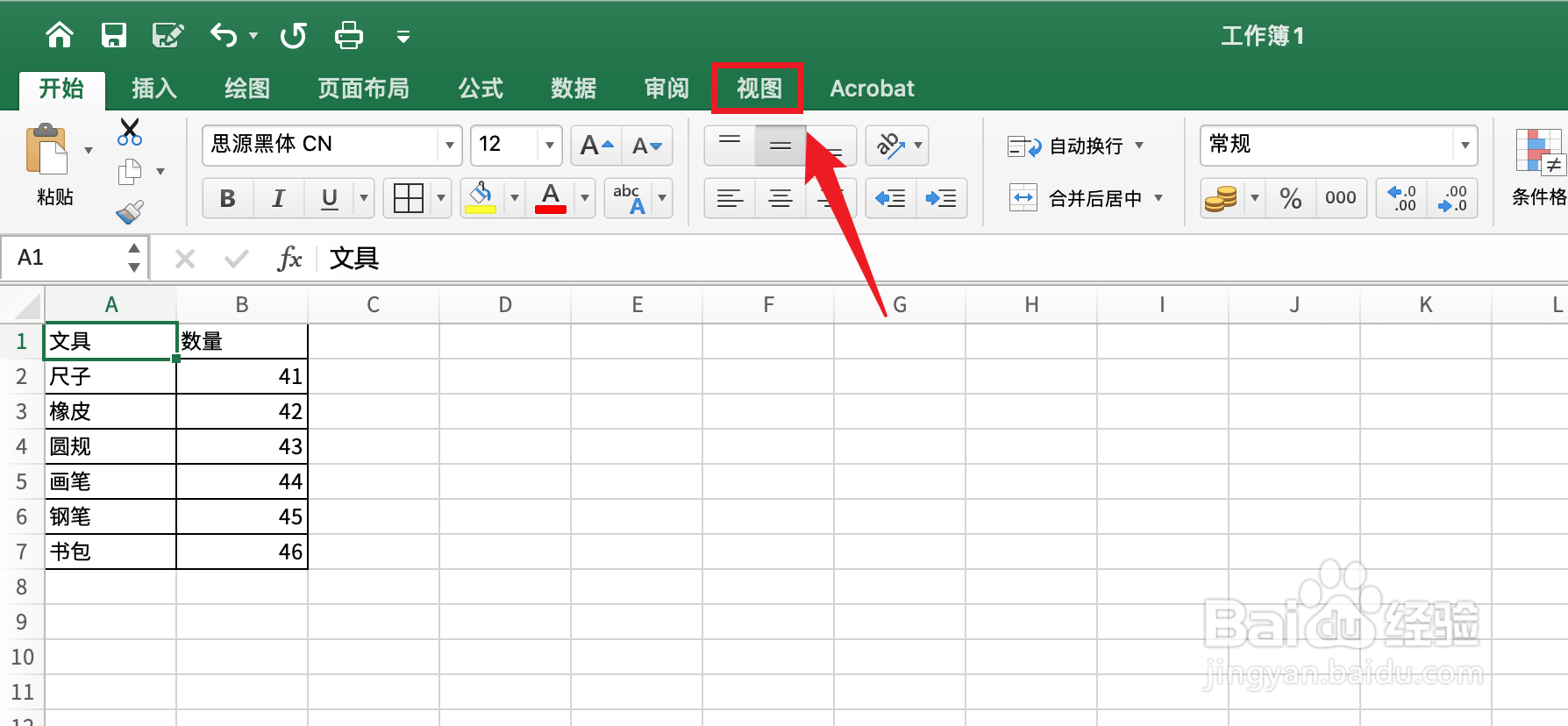
Task: Switch to the 开始 tab
Action: (61, 89)
